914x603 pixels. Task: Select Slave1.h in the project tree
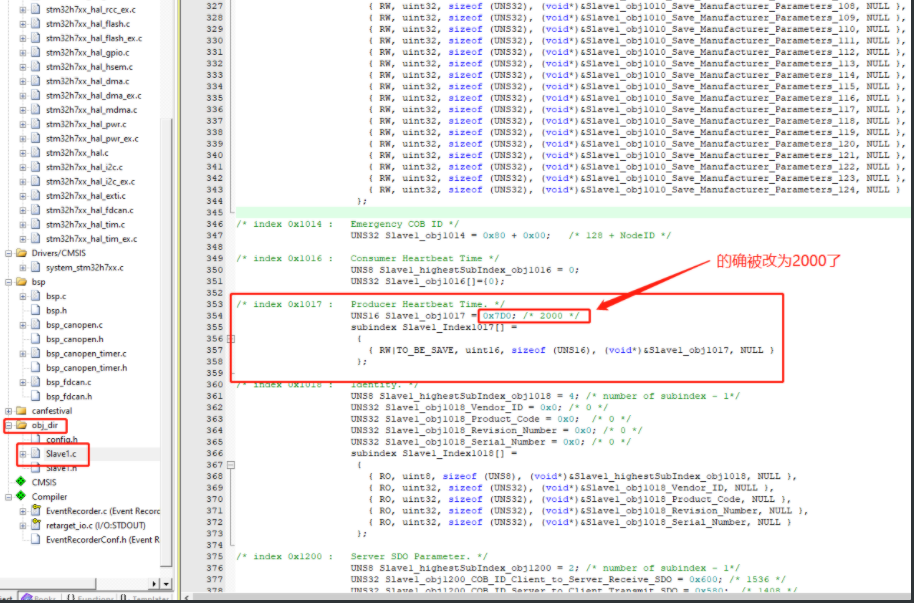tap(61, 468)
